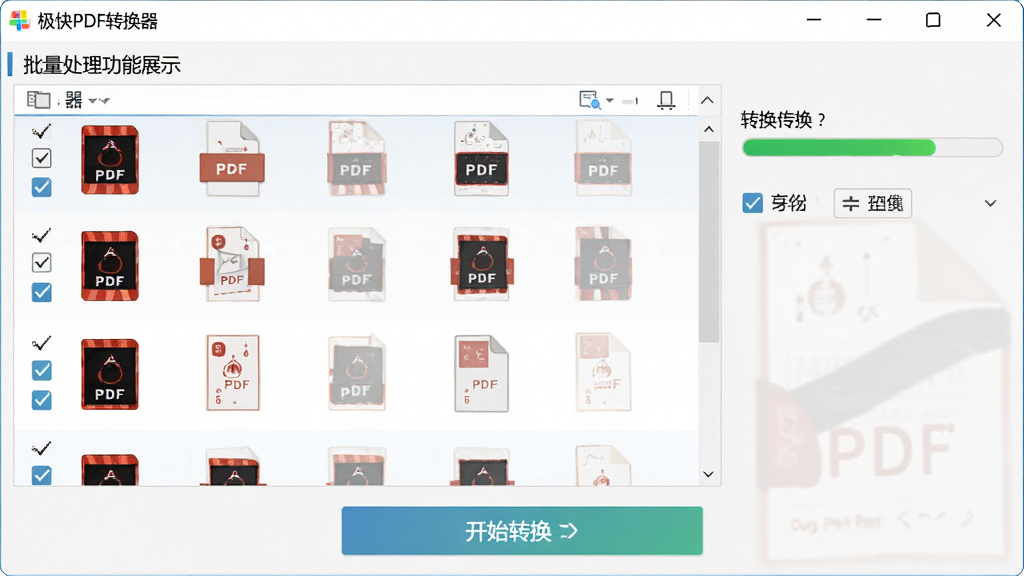
Task: Select first row's faded PDF icon, third column
Action: tap(356, 159)
